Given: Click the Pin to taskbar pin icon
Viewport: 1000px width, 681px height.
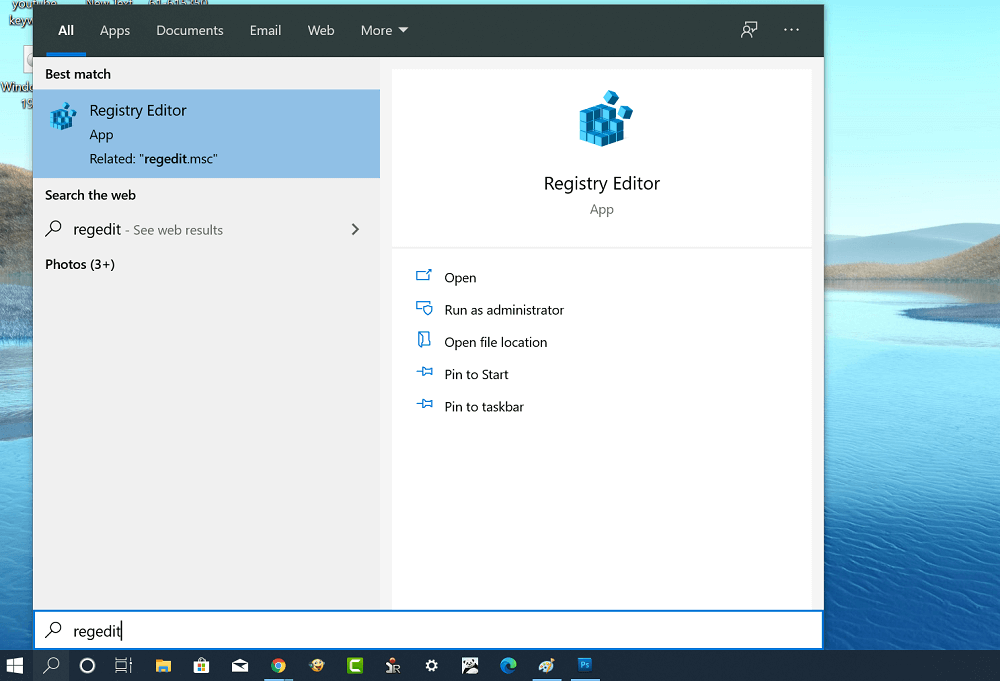Looking at the screenshot, I should [x=425, y=404].
